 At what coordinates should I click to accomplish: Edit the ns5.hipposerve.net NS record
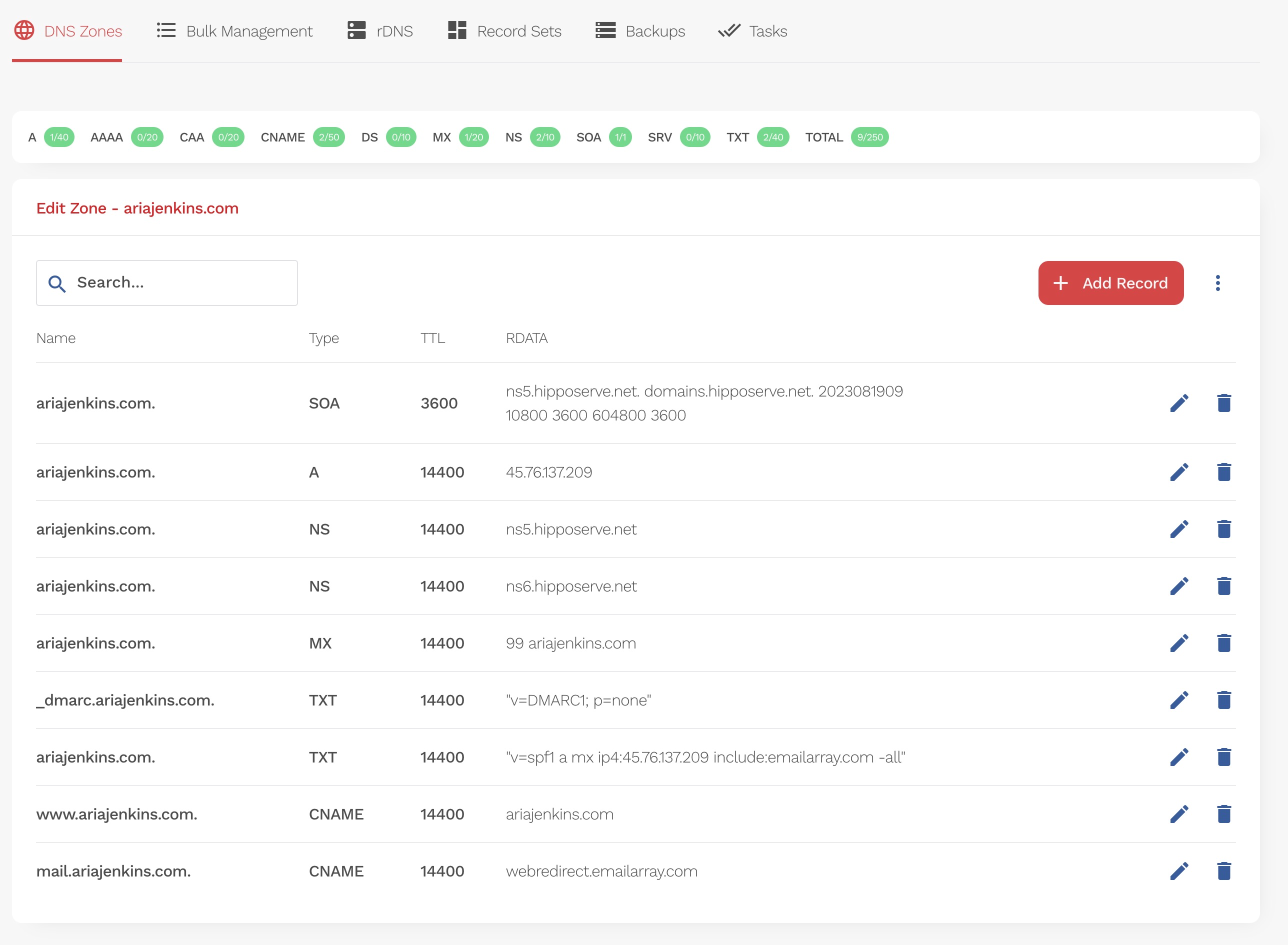click(x=1179, y=529)
